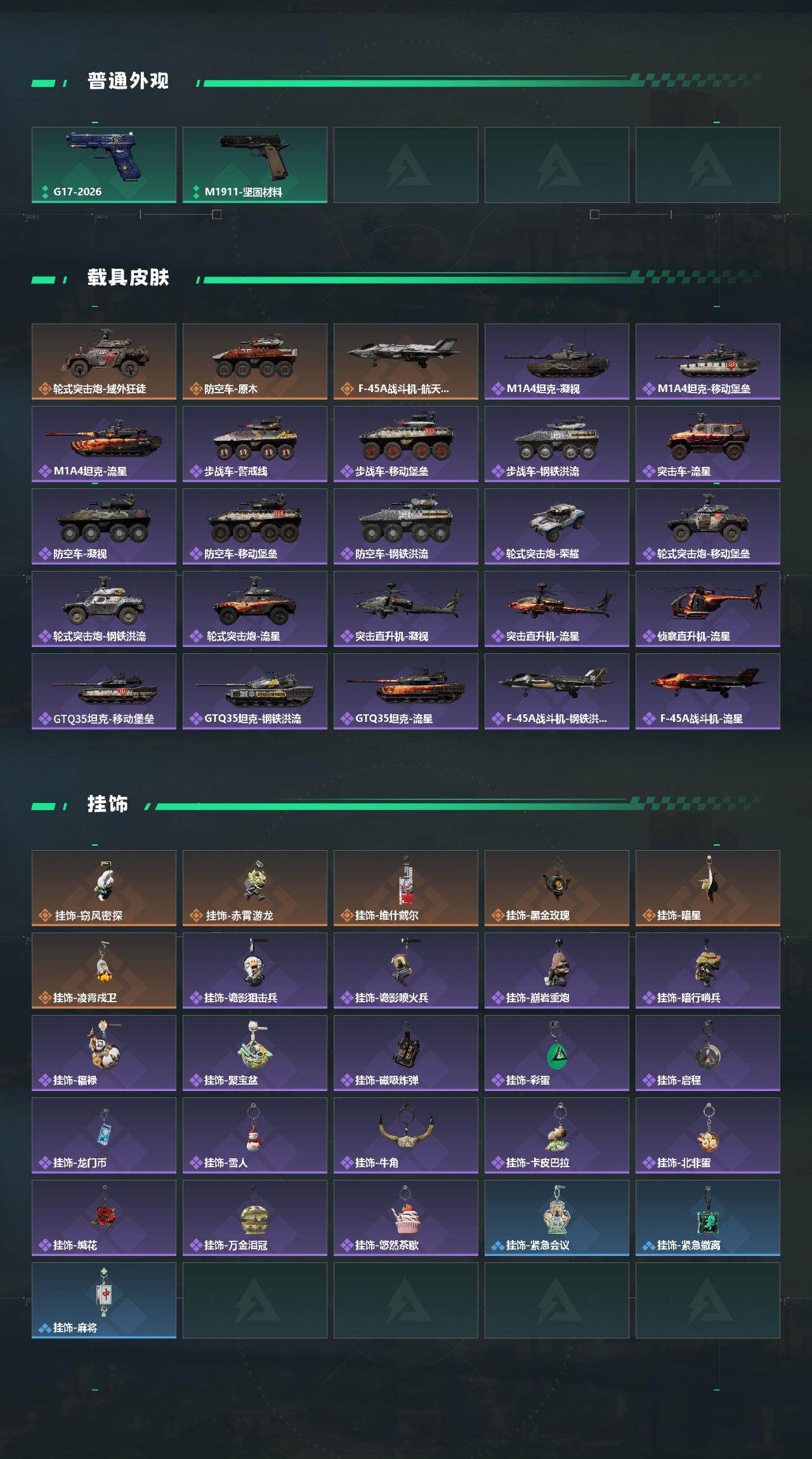Choose the GTQ35坦克-钢铁洪流 tank skin

tap(255, 691)
